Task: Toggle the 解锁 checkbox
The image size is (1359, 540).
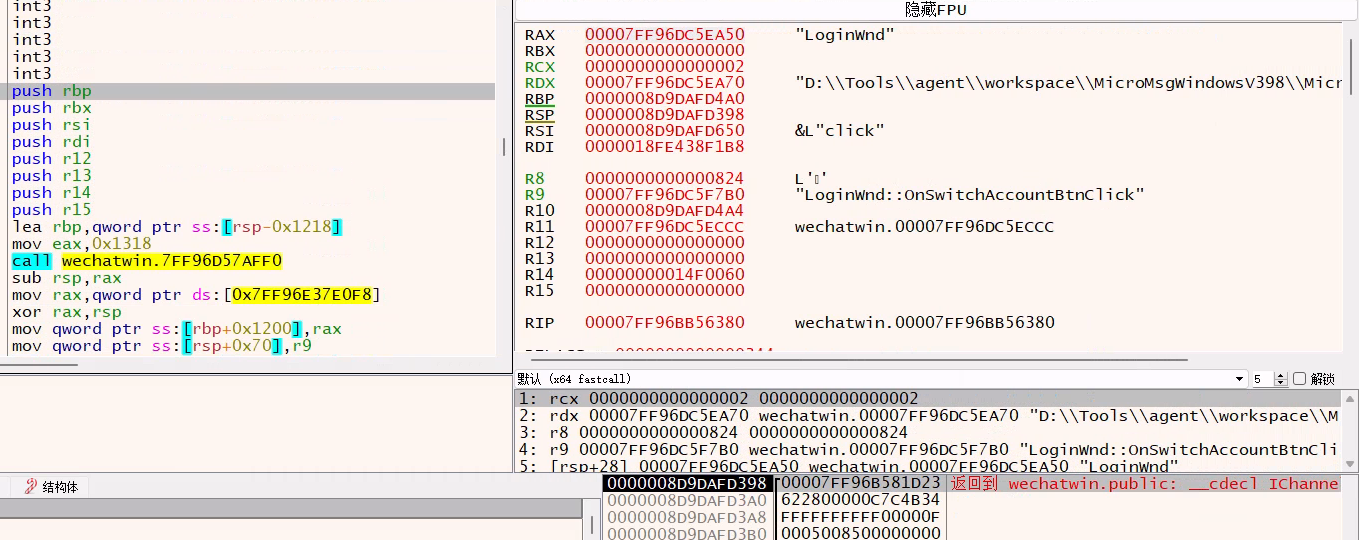Action: (x=1299, y=379)
